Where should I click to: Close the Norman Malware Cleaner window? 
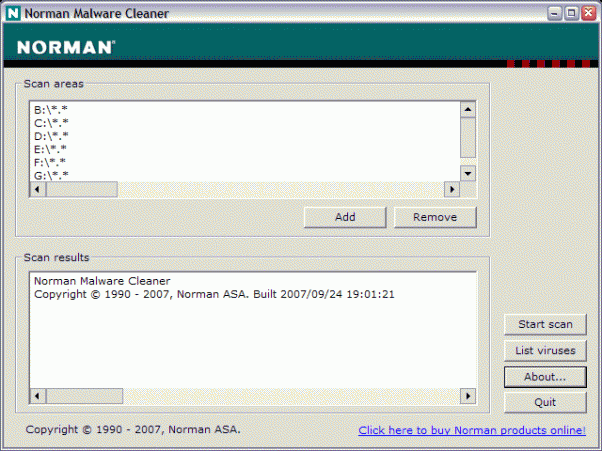588,14
